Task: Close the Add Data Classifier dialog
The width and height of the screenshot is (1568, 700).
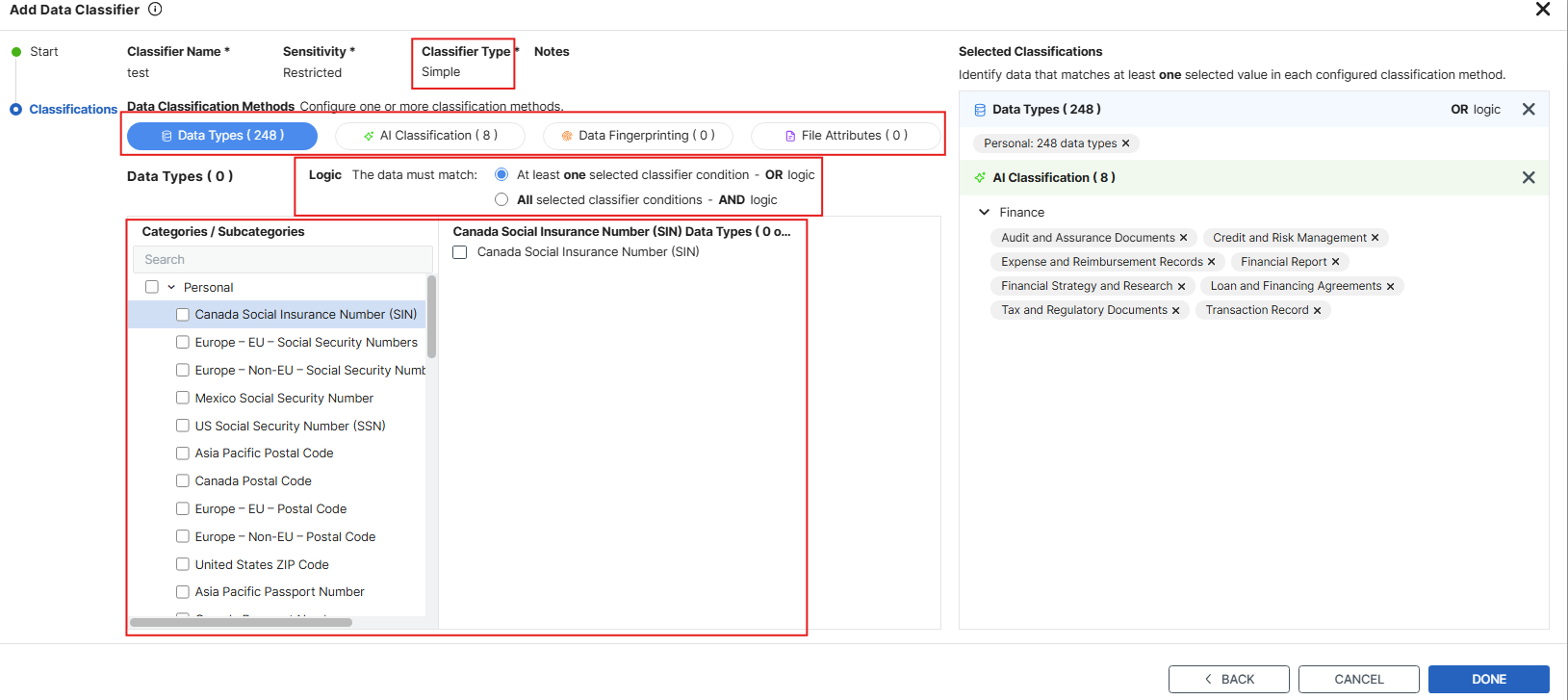Action: pos(1542,10)
